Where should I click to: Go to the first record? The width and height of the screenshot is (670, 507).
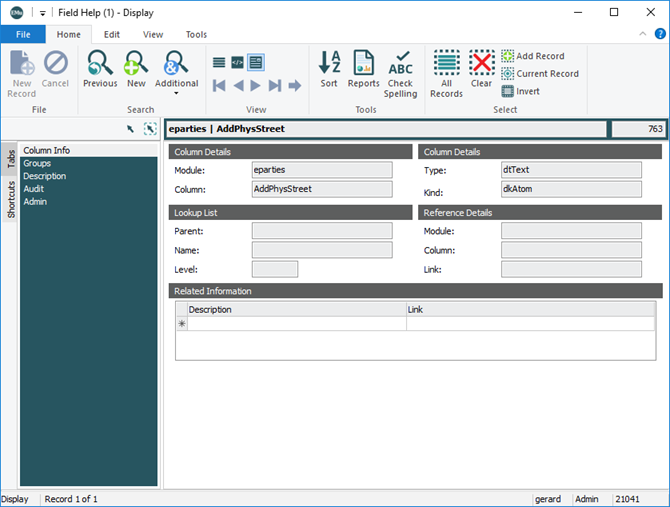click(219, 86)
